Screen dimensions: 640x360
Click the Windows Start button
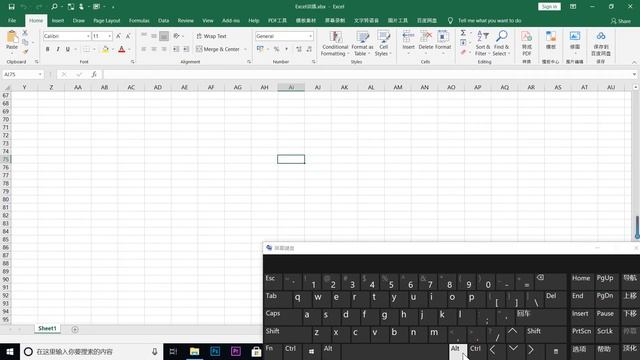tap(10, 351)
